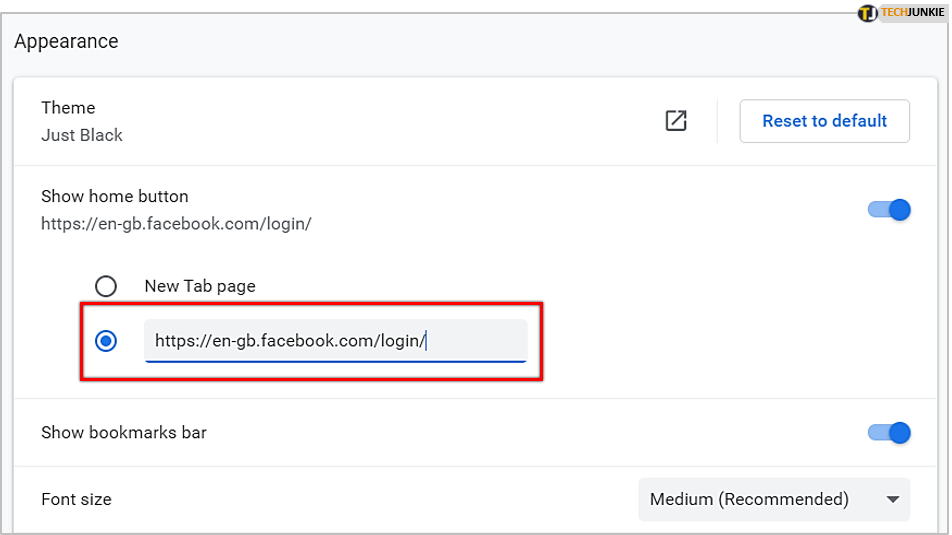The width and height of the screenshot is (952, 535).
Task: Click the Font size label
Action: [x=76, y=499]
